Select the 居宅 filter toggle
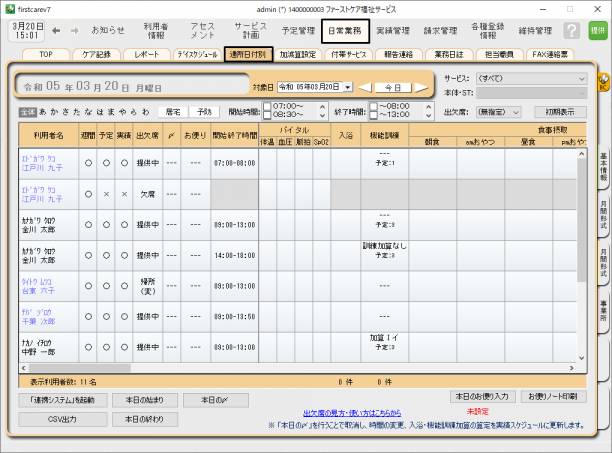The image size is (612, 453). 171,112
